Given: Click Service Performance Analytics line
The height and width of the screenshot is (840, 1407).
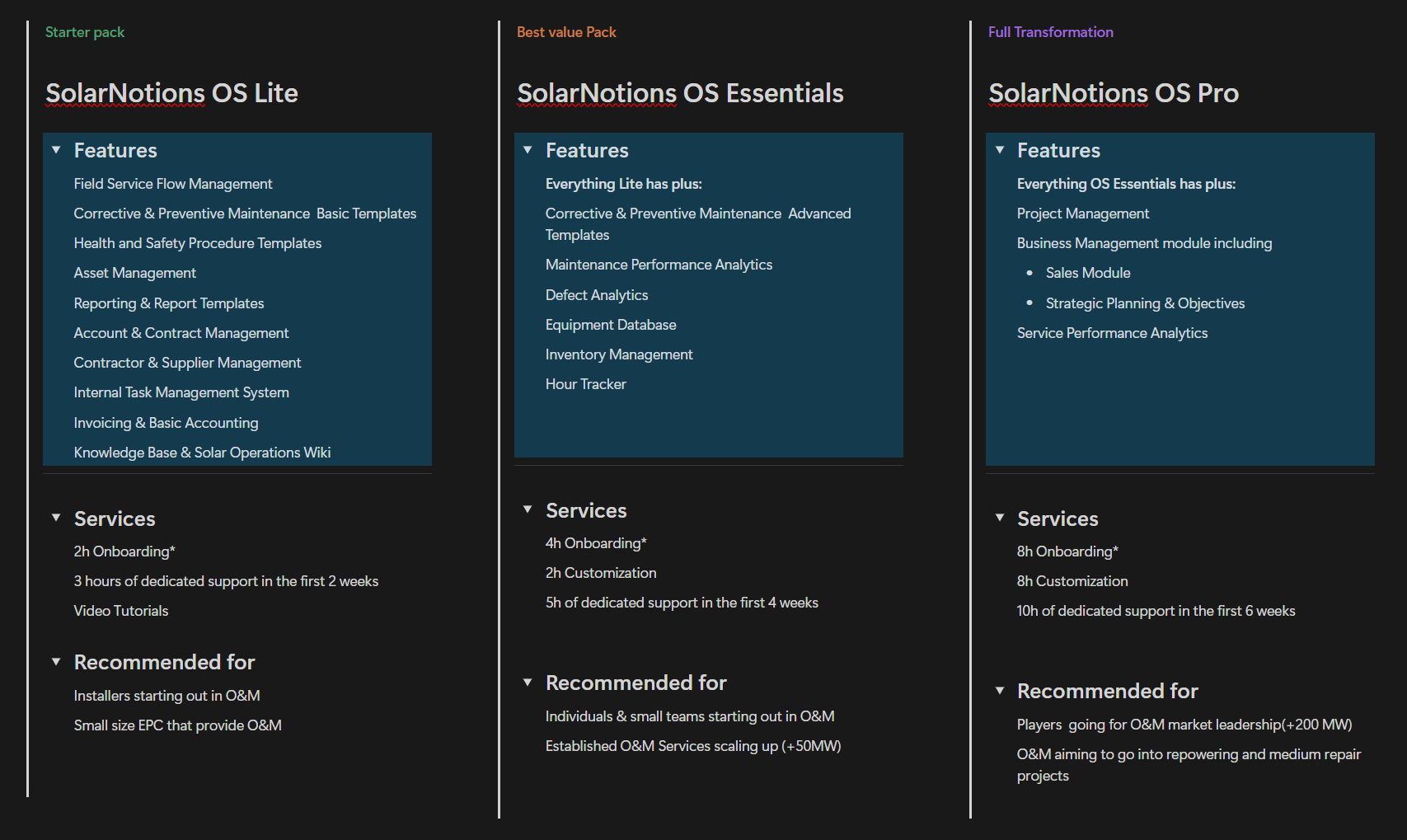Looking at the screenshot, I should coord(1112,333).
